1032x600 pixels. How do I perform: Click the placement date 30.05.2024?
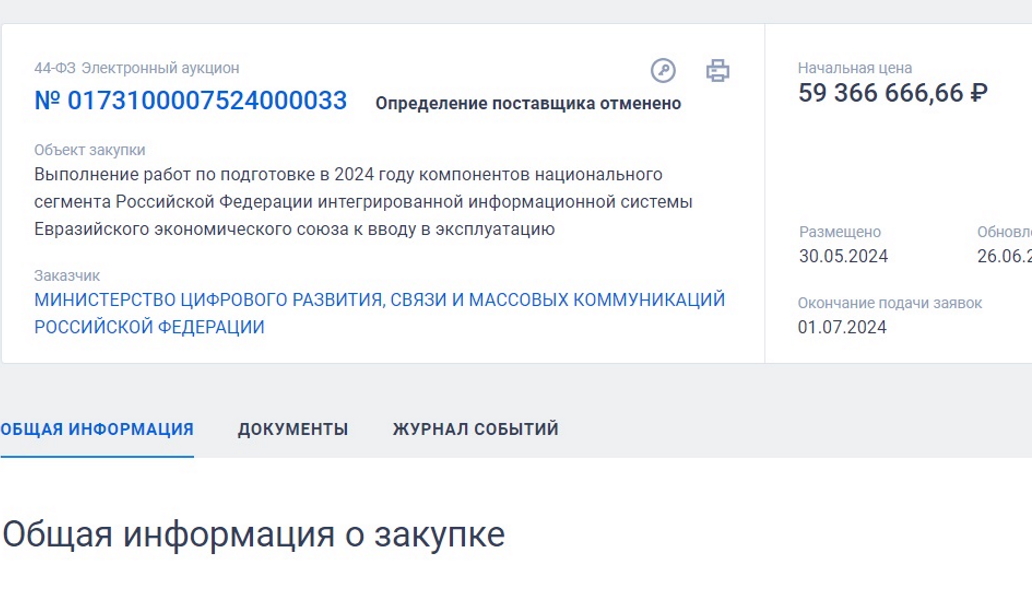pyautogui.click(x=843, y=256)
